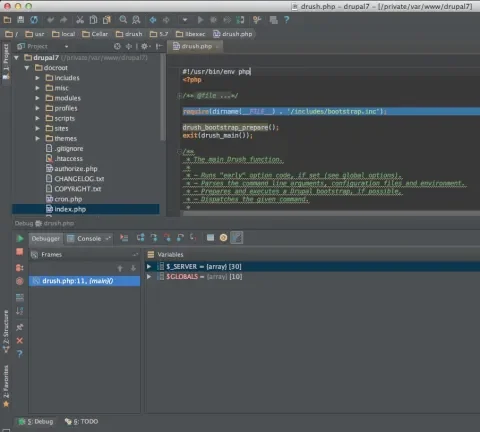This screenshot has width=480, height=432.
Task: Open help via the question mark toolbar icon
Action: pos(287,20)
